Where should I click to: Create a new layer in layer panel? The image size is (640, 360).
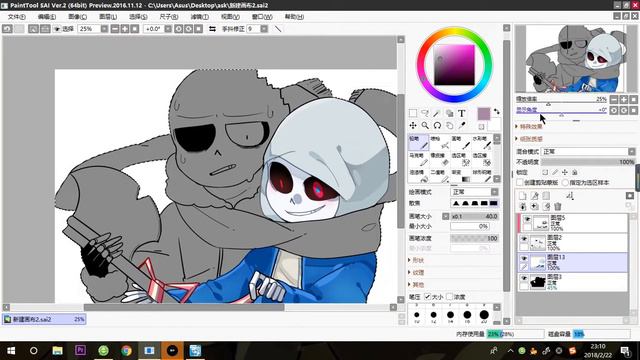click(522, 196)
